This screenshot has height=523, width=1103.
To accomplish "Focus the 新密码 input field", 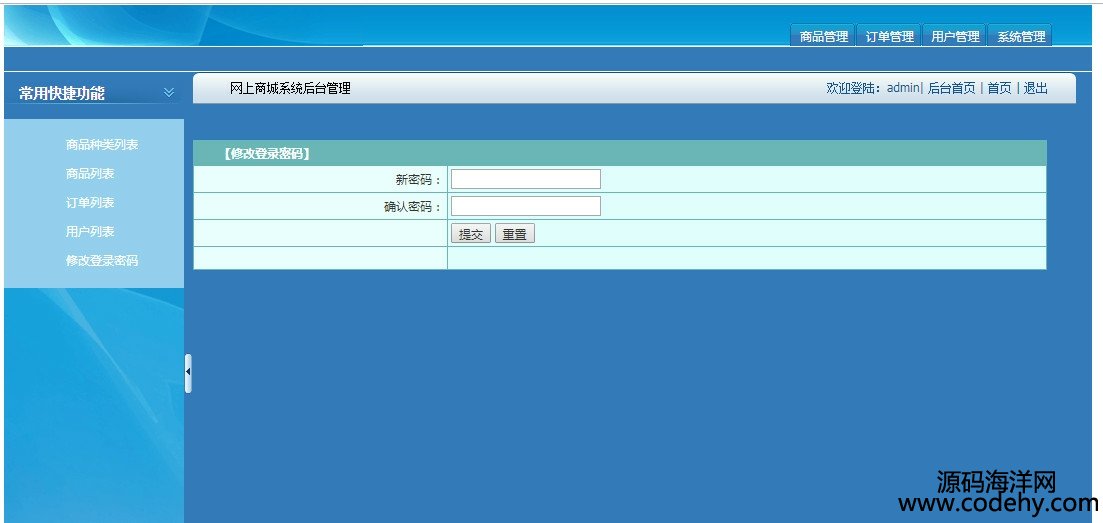I will [525, 179].
